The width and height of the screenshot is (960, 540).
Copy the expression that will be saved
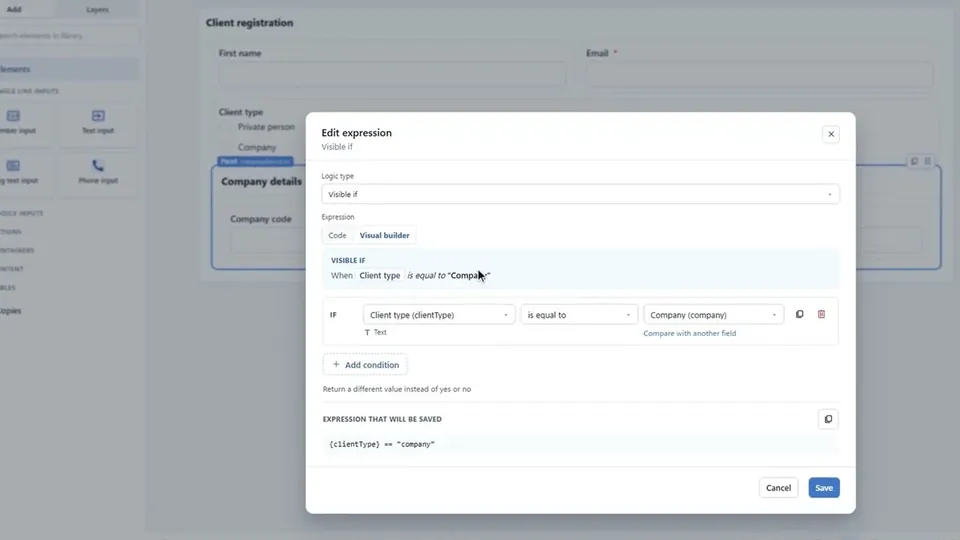pos(828,419)
